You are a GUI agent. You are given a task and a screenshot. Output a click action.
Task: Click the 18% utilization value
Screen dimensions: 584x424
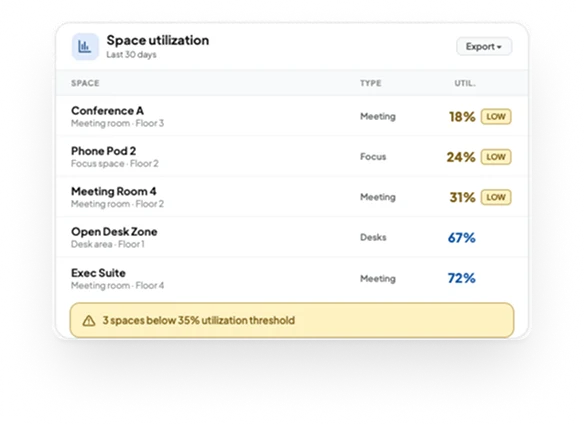click(x=462, y=117)
